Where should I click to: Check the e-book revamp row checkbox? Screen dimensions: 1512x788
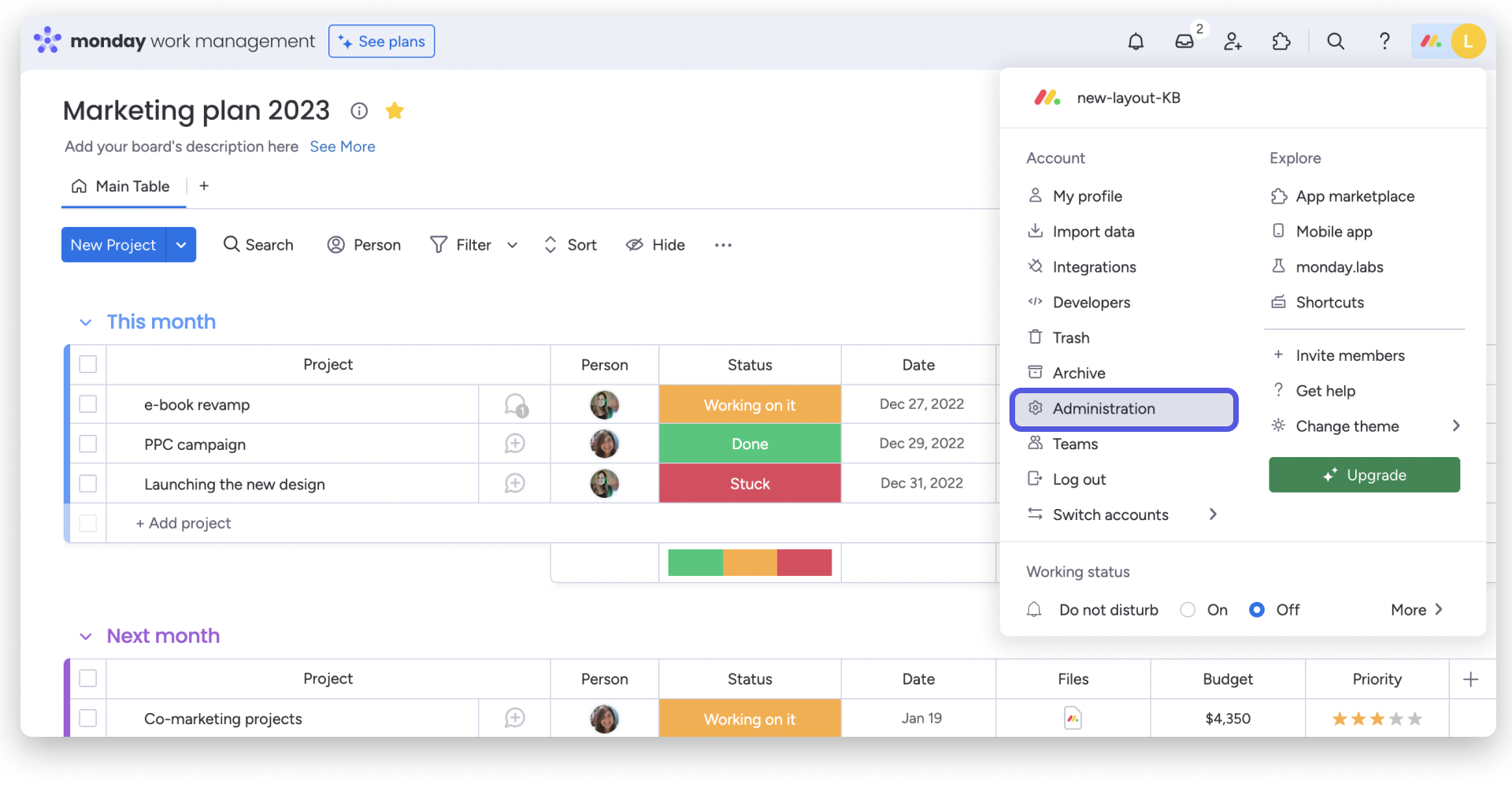coord(88,404)
